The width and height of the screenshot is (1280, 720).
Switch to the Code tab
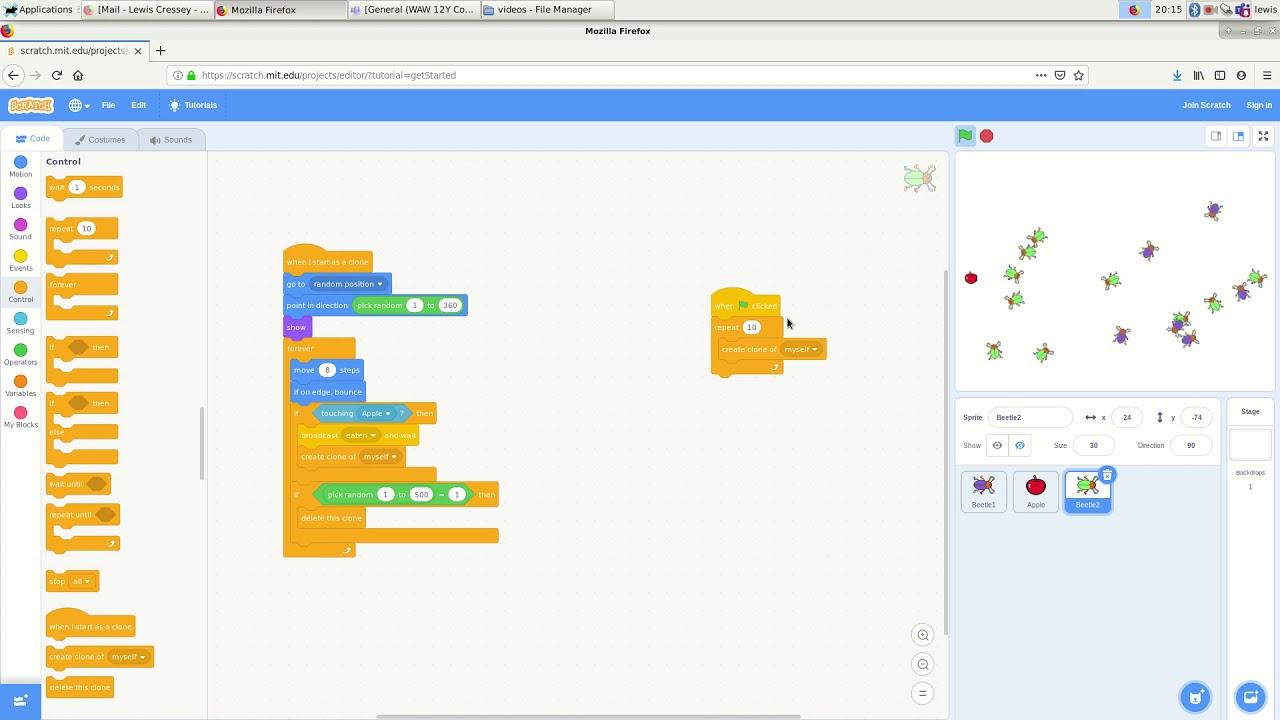click(32, 139)
